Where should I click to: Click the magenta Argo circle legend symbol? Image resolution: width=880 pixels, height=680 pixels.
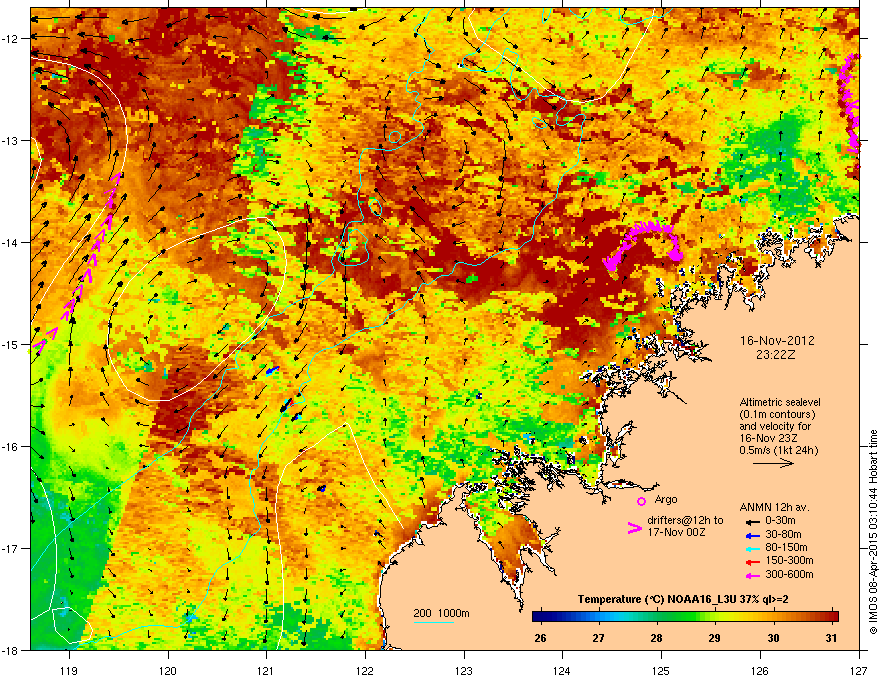(x=641, y=501)
